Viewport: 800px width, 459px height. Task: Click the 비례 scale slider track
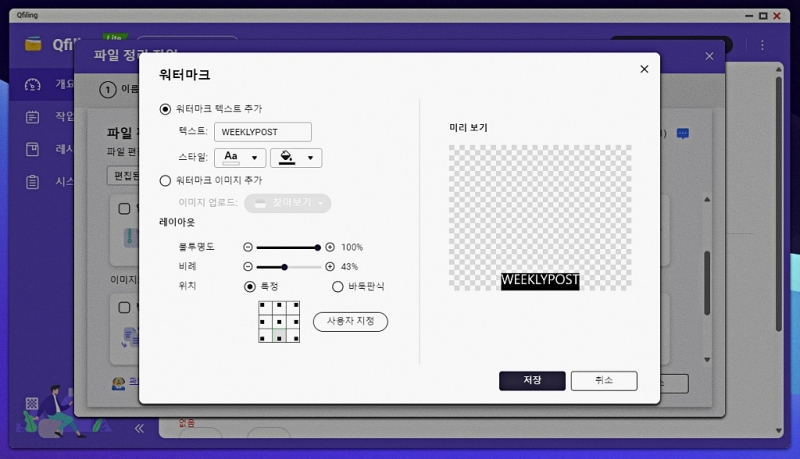(x=300, y=267)
